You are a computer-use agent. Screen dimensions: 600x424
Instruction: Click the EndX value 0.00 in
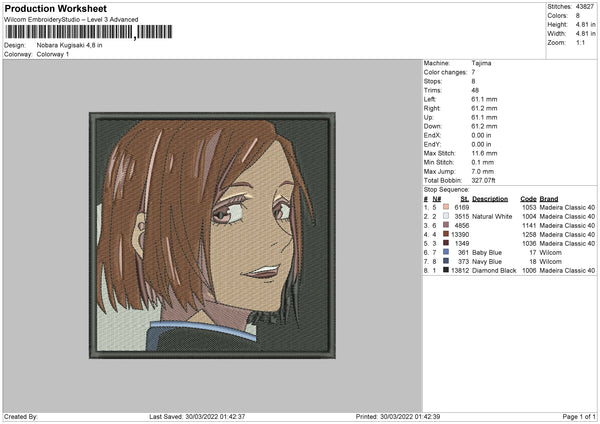[x=481, y=135]
